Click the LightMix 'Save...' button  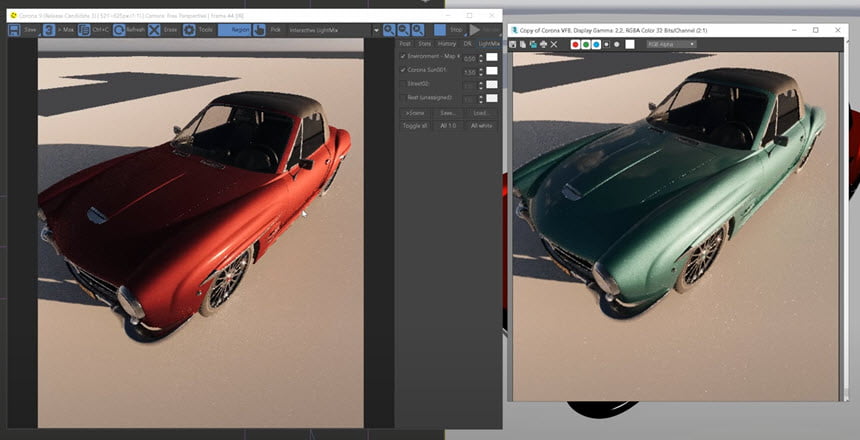(x=449, y=113)
